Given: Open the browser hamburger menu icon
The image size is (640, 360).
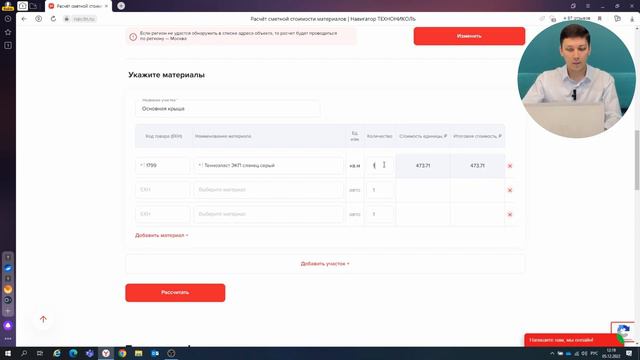Looking at the screenshot, I should (588, 6).
